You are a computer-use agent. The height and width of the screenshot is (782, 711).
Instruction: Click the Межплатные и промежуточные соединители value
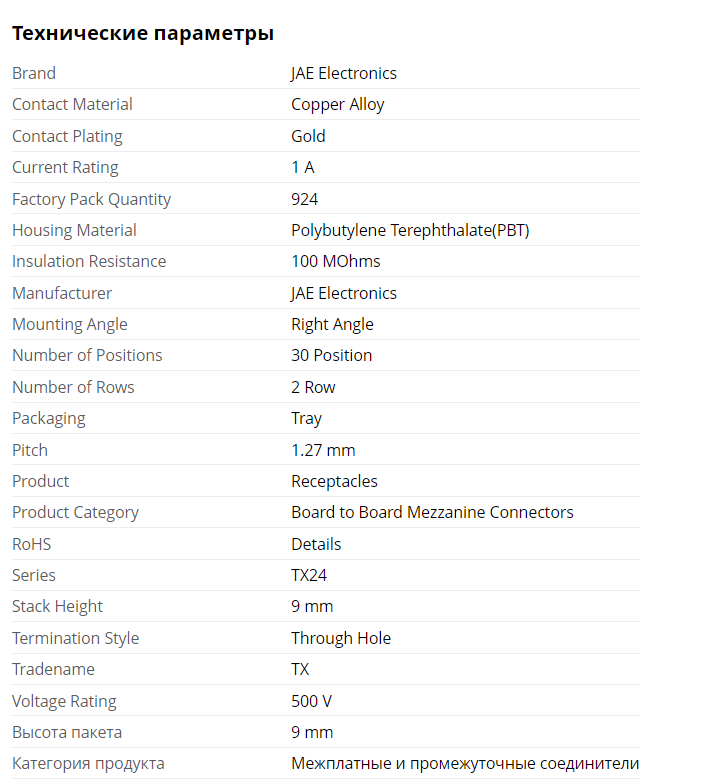464,763
